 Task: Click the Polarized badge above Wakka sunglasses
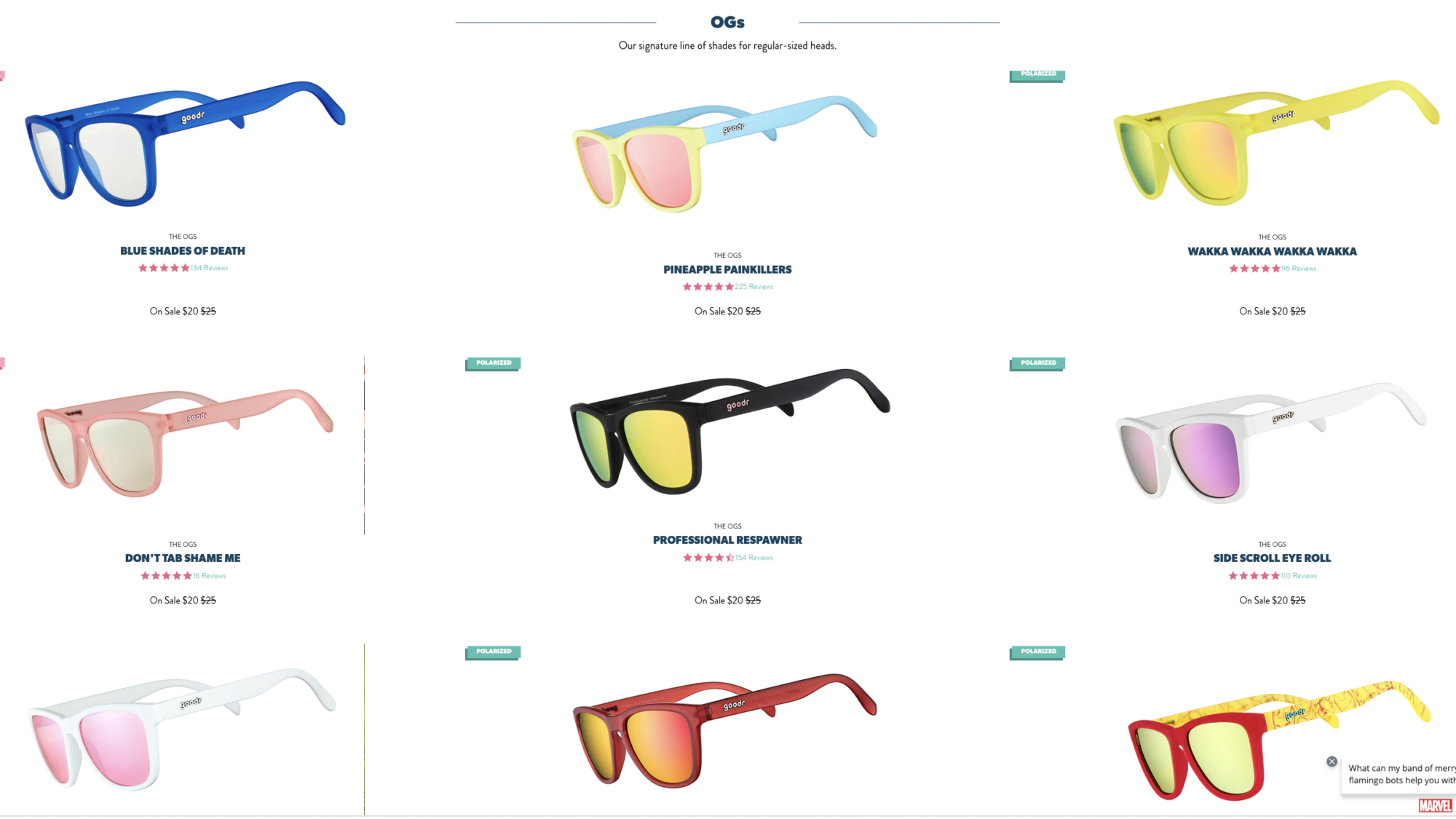click(1037, 74)
